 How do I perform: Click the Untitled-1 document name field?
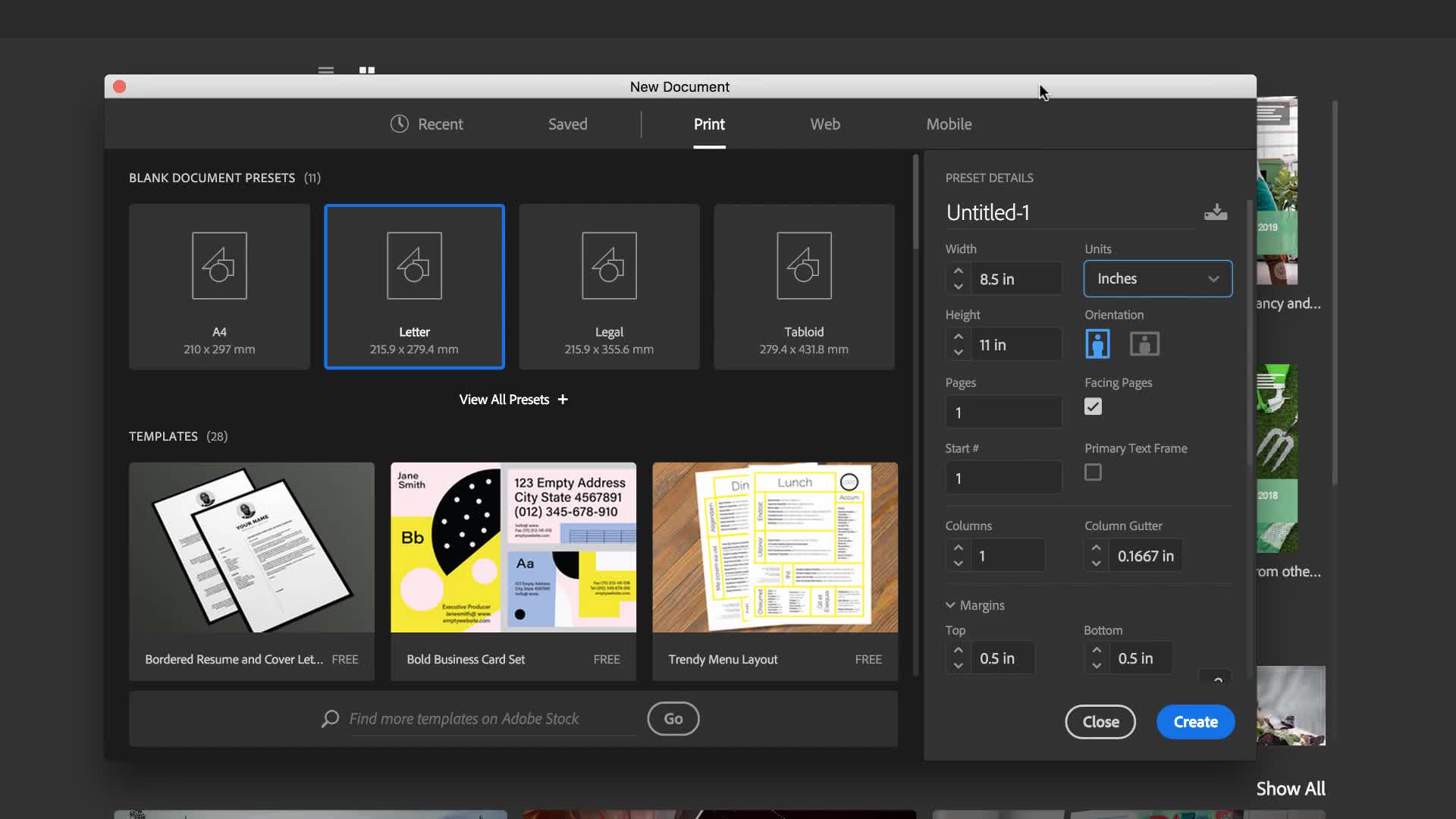(x=1069, y=212)
